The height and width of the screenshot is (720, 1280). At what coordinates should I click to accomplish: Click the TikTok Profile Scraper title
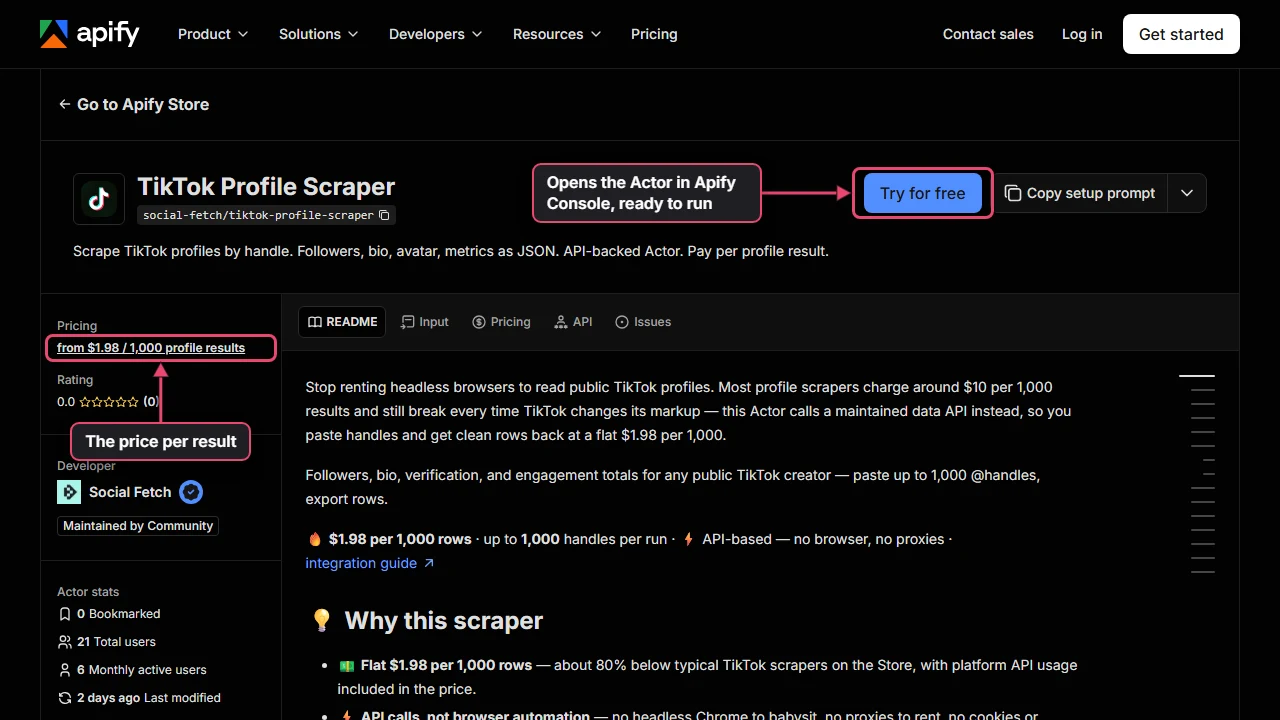[266, 187]
